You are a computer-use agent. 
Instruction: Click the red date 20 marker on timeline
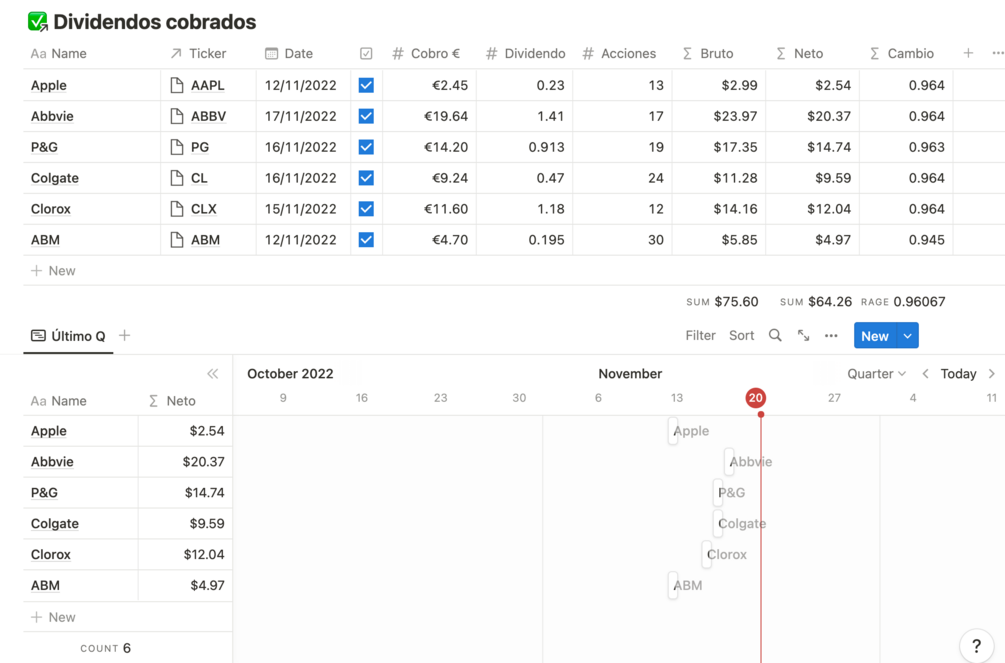pyautogui.click(x=756, y=397)
